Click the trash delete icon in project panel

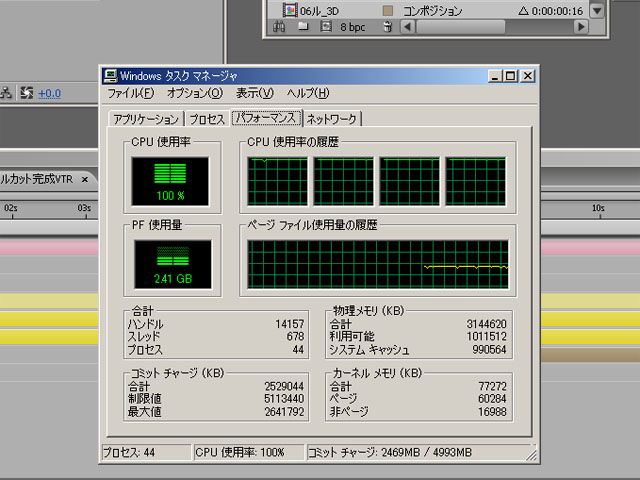pos(388,27)
